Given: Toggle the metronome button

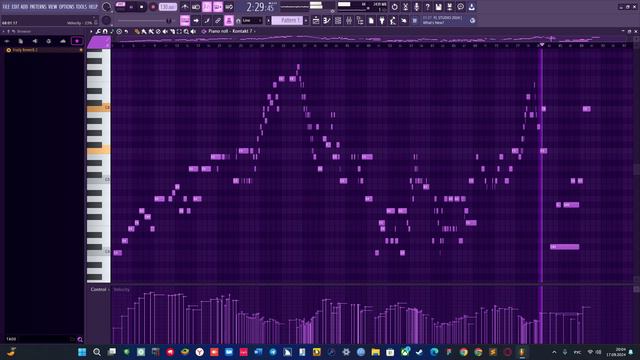Looking at the screenshot, I should [x=185, y=7].
